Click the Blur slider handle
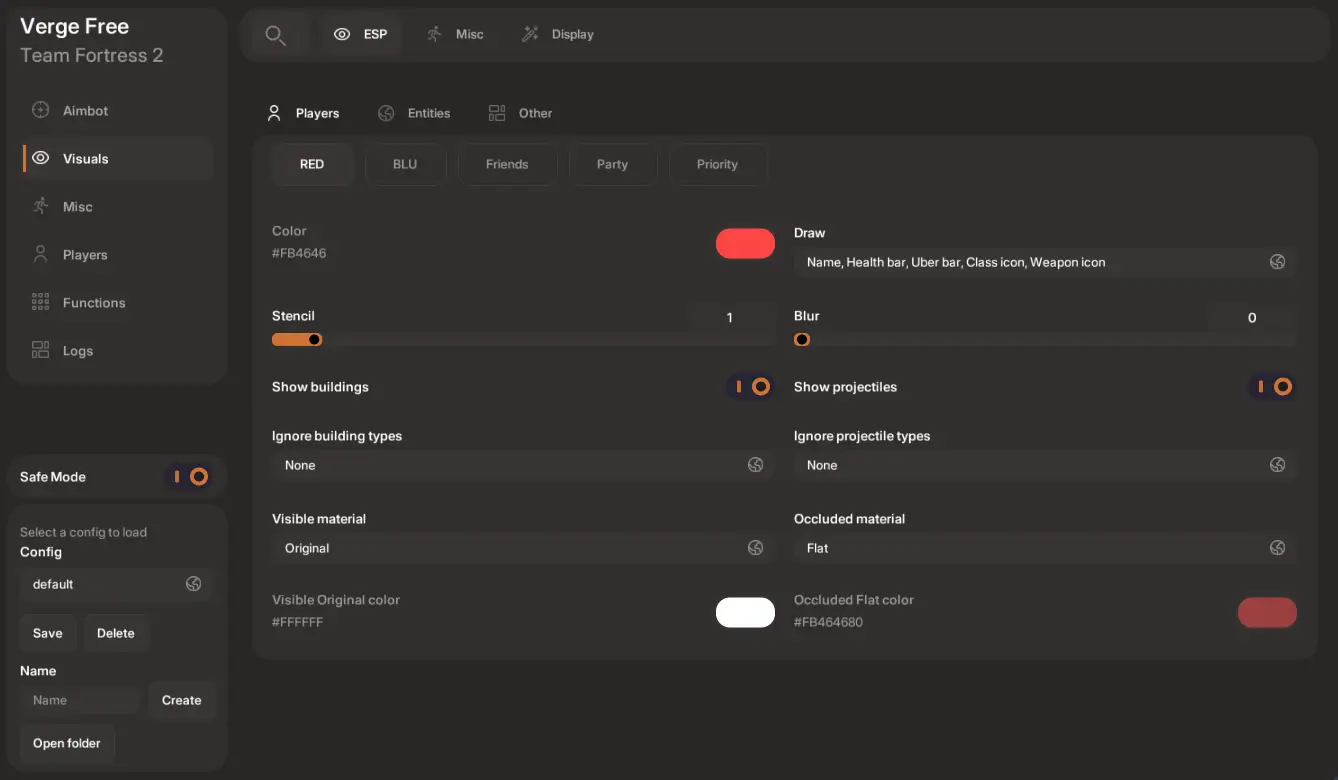Screen dimensions: 1338x780 pos(801,339)
